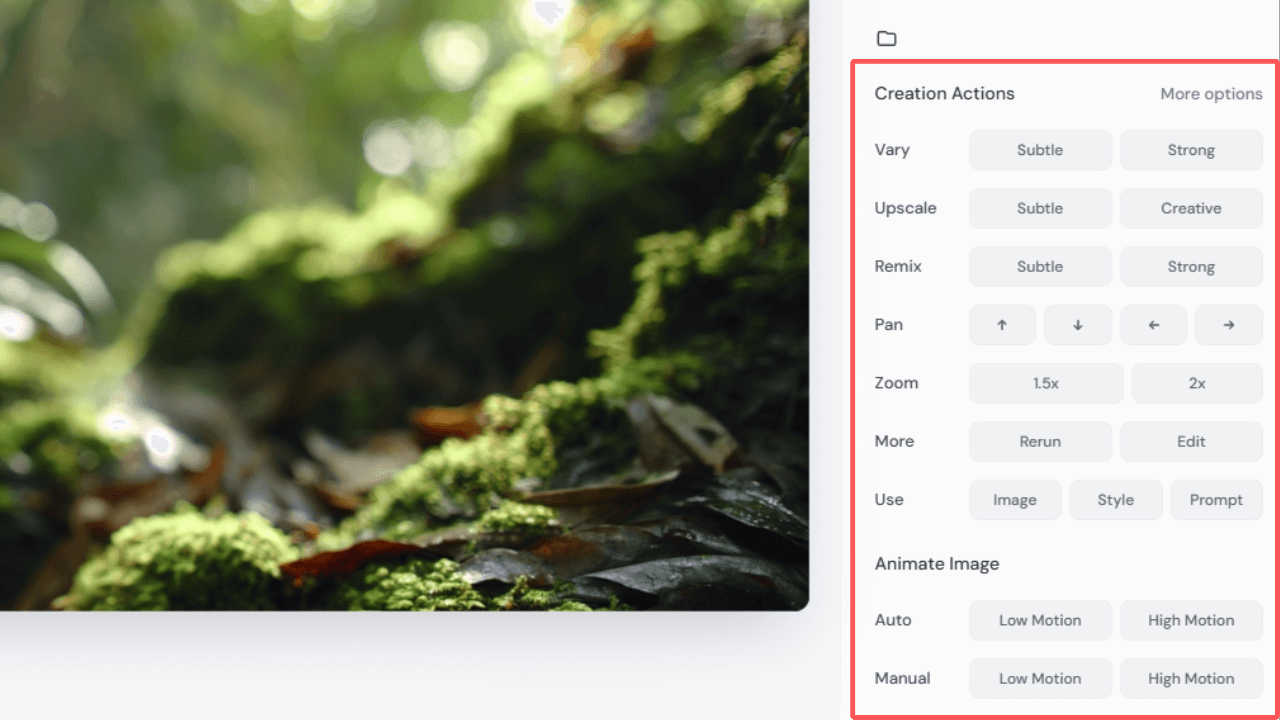The image size is (1280, 720).
Task: Click the Auto row label
Action: 893,620
